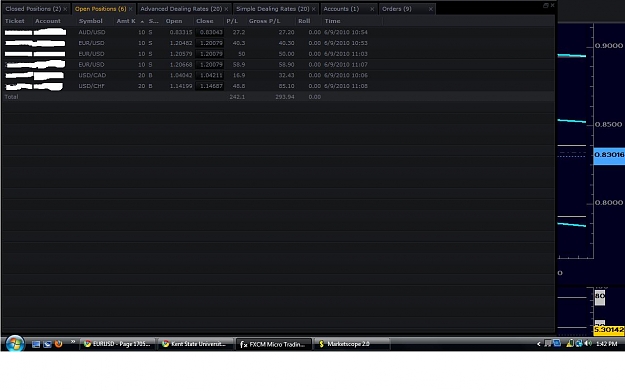Show hidden system tray icons chevron
Image resolution: width=625 pixels, height=391 pixels.
coord(539,344)
